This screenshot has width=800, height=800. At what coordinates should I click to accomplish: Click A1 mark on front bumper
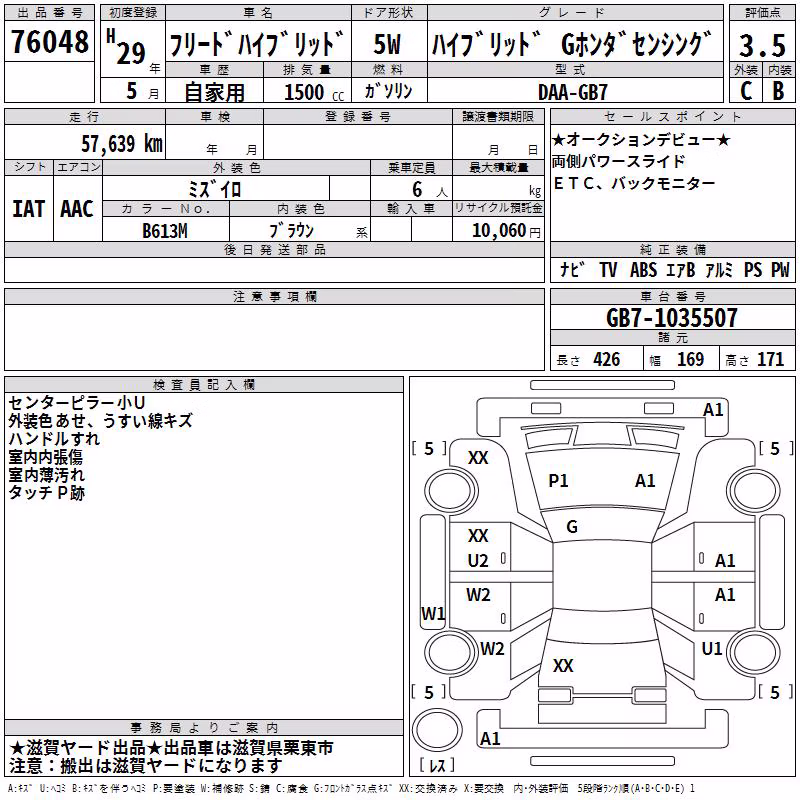(713, 410)
